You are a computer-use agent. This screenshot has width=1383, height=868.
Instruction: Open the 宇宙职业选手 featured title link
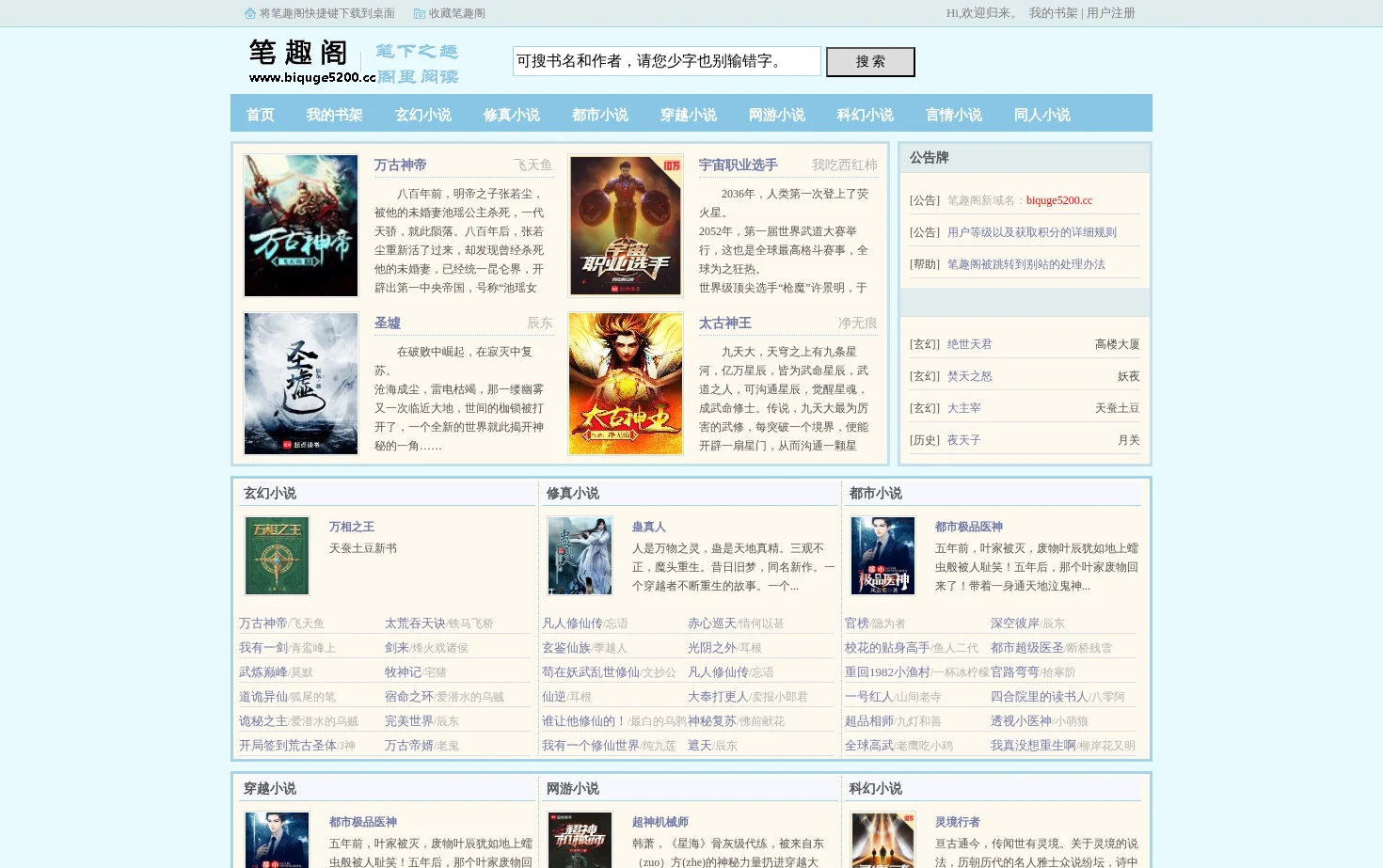[739, 165]
